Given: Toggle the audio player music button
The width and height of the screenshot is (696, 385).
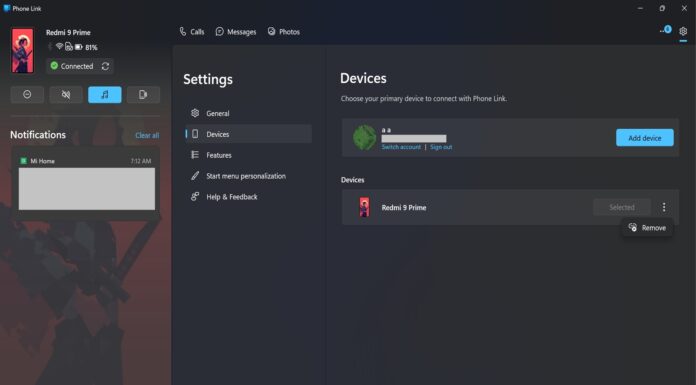Looking at the screenshot, I should (x=105, y=95).
